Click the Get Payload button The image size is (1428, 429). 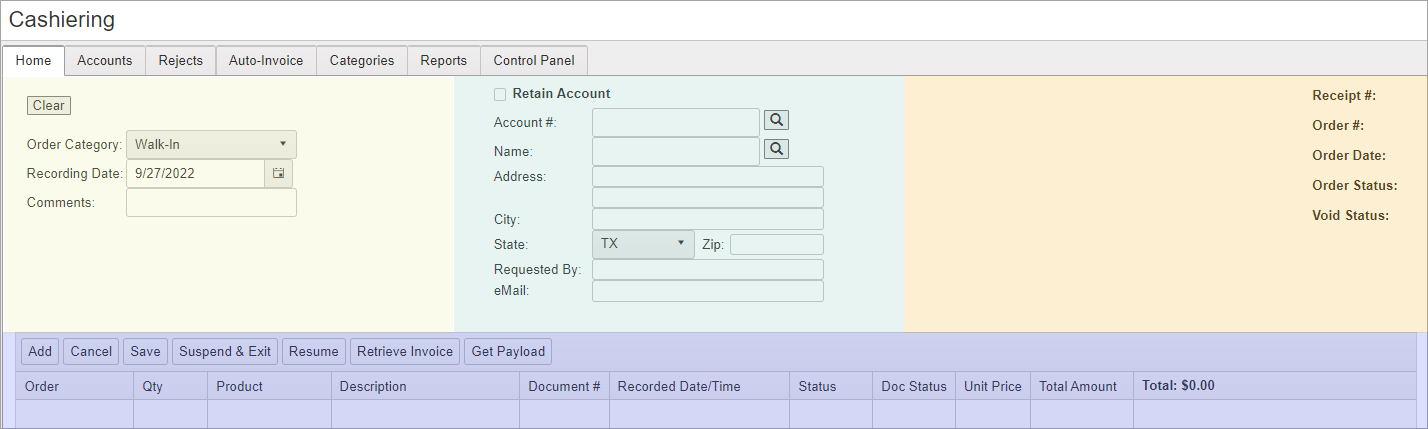508,352
